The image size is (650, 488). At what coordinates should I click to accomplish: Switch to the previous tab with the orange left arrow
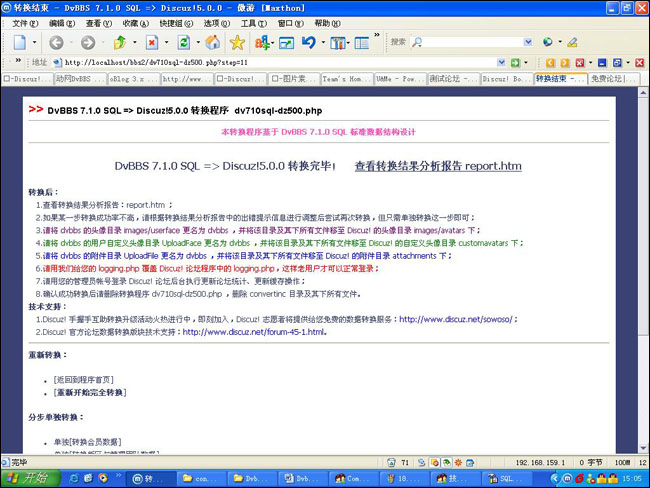(550, 63)
